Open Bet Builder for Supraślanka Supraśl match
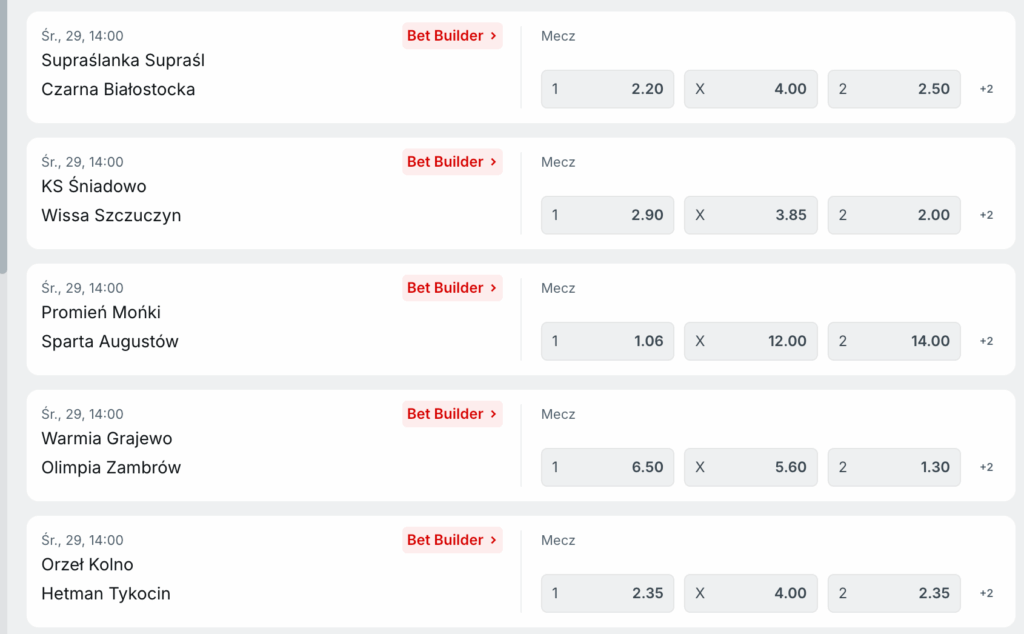Screen dimensions: 1024x634 452,36
